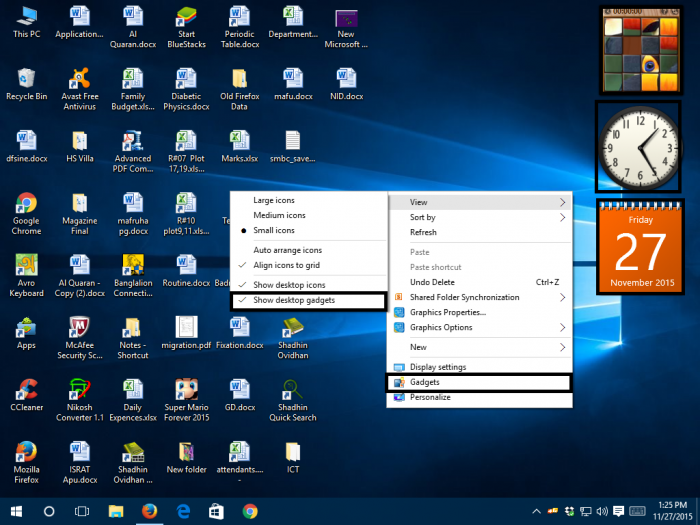700x525 pixels.
Task: Click Refresh in the context menu
Action: 423,232
